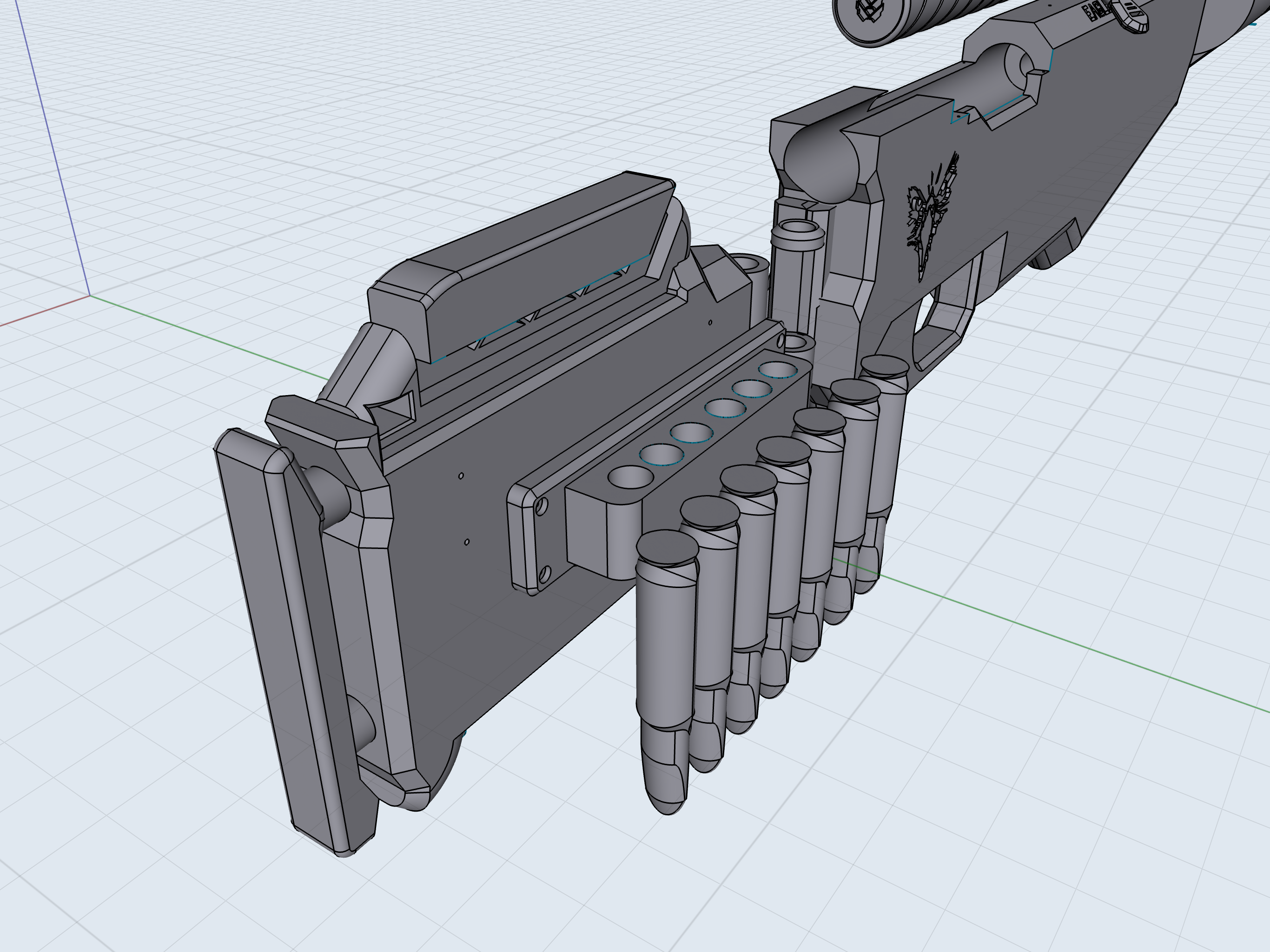This screenshot has height=952, width=1270.
Task: Click the holder hole farthest from buttstock
Action: click(x=778, y=370)
